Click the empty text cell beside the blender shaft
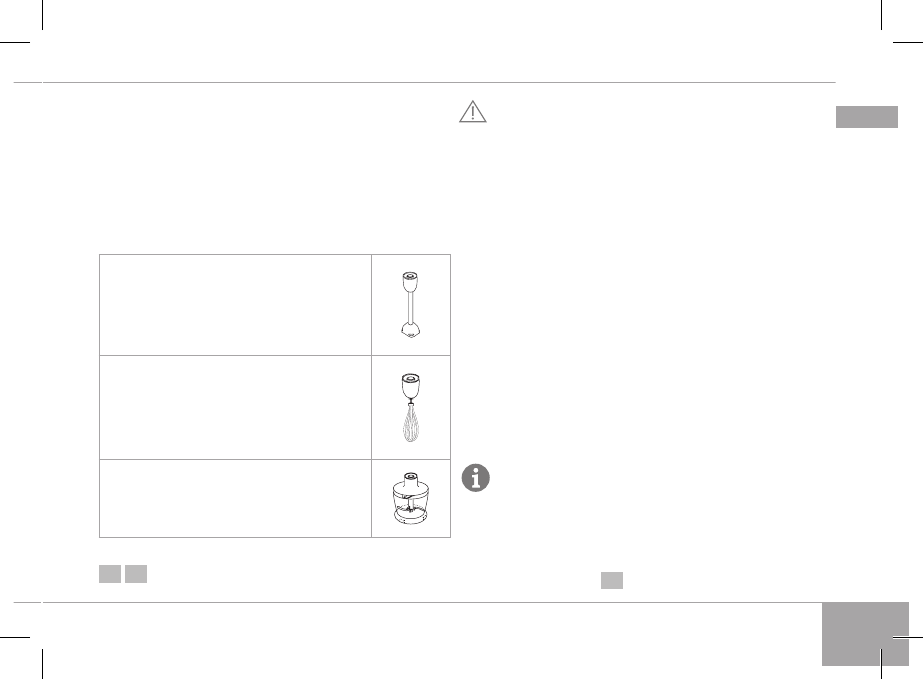This screenshot has width=923, height=679. [235, 304]
